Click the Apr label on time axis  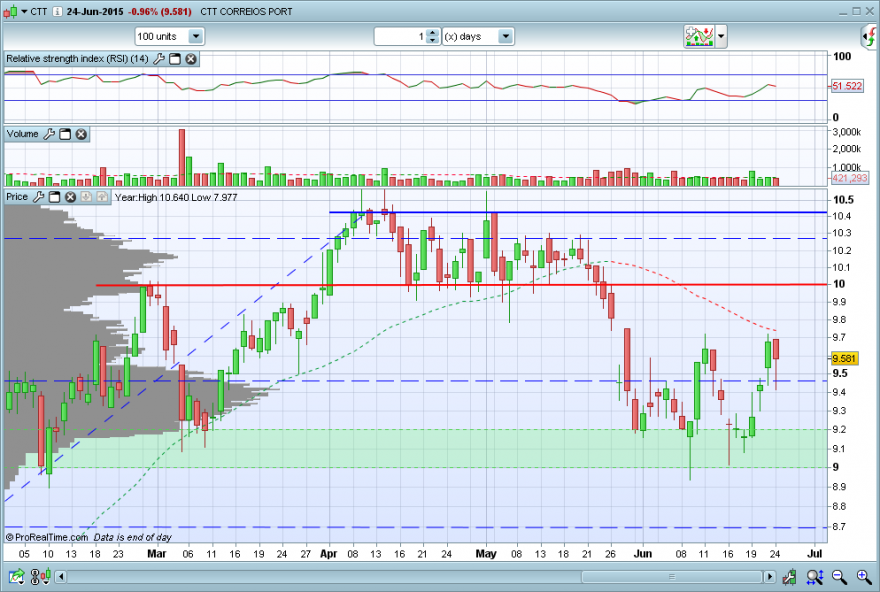pyautogui.click(x=328, y=554)
